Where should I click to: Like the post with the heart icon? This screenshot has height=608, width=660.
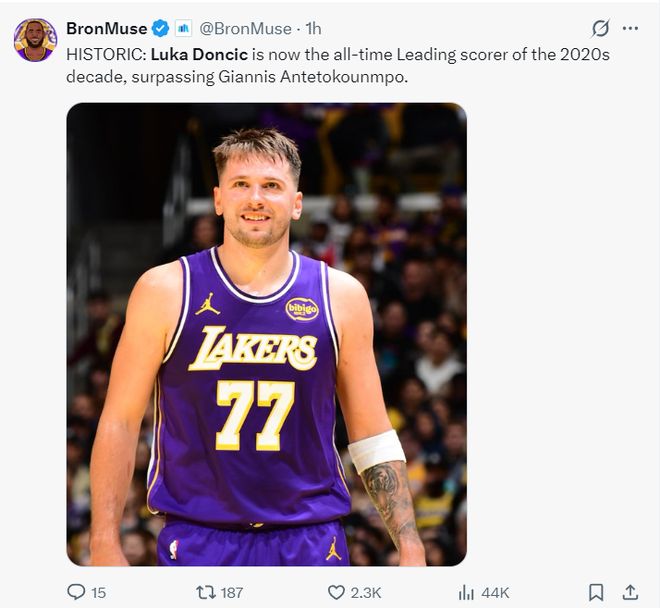(335, 592)
